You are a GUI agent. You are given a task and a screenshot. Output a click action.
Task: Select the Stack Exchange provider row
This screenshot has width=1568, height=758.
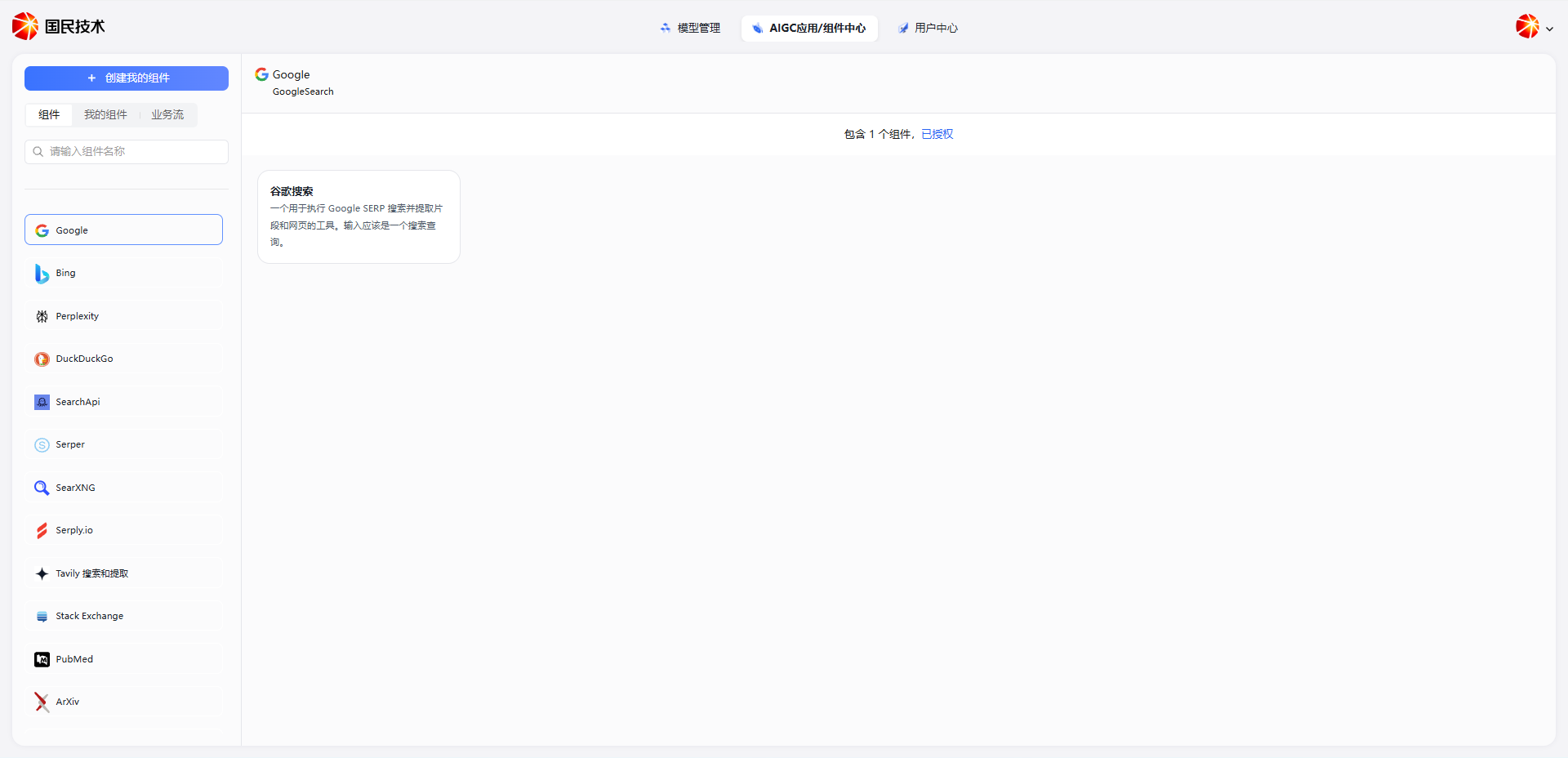pyautogui.click(x=123, y=616)
